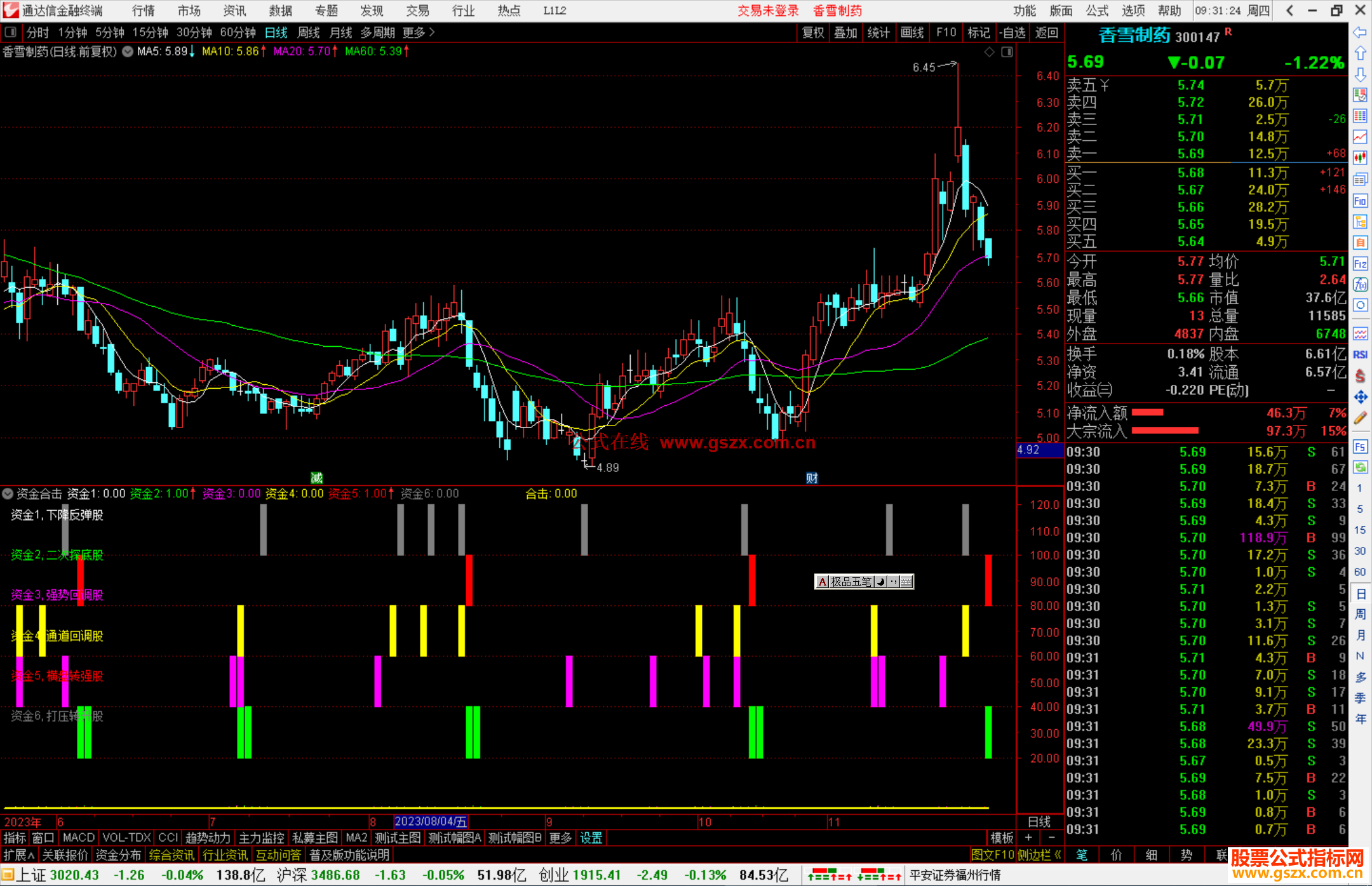The width and height of the screenshot is (1372, 886).
Task: Click the 2023/08/04 date marker on timeline
Action: click(x=431, y=821)
